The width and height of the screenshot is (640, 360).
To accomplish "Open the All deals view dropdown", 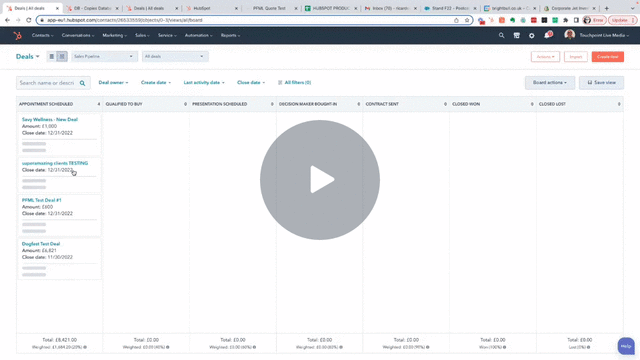I will [175, 56].
